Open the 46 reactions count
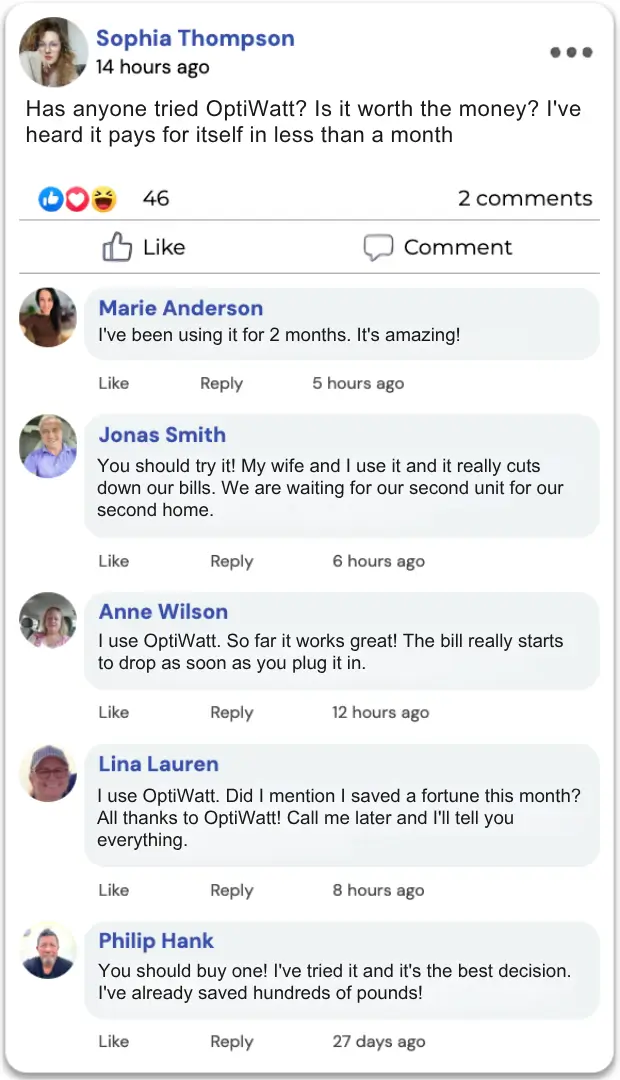 click(x=156, y=198)
